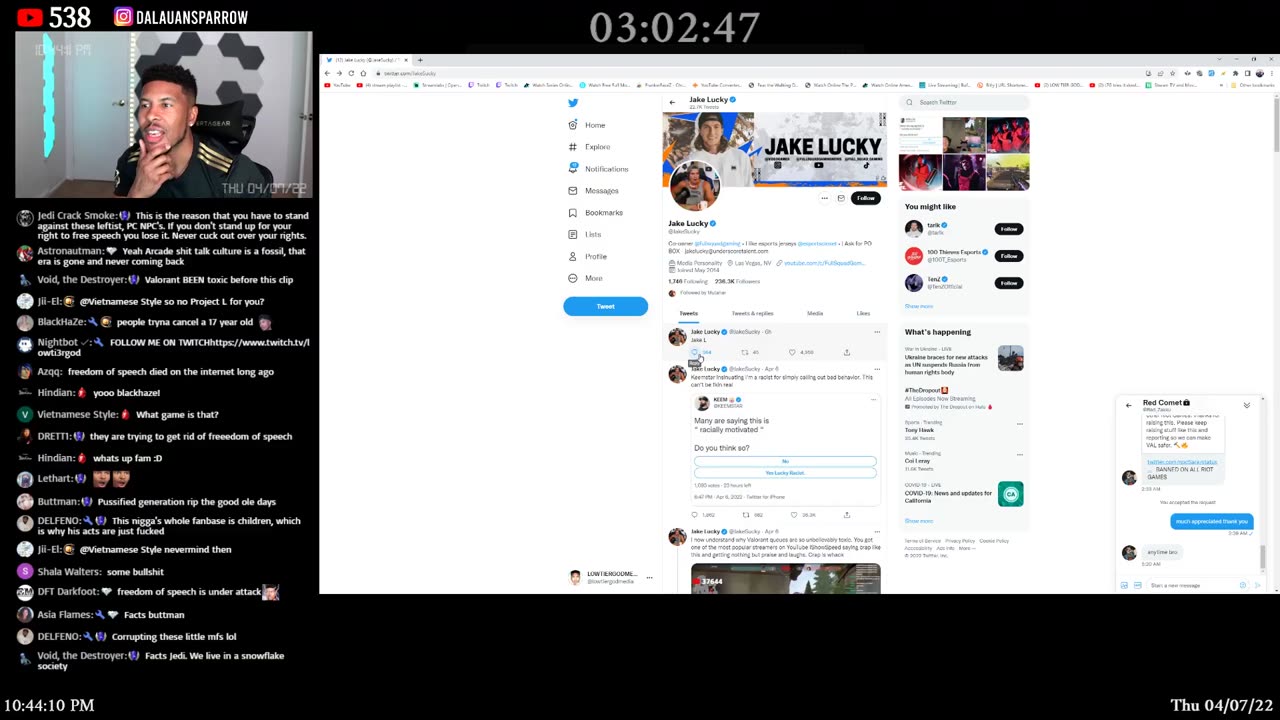Go back in Red Comet message panel
The width and height of the screenshot is (1280, 720).
click(1129, 405)
